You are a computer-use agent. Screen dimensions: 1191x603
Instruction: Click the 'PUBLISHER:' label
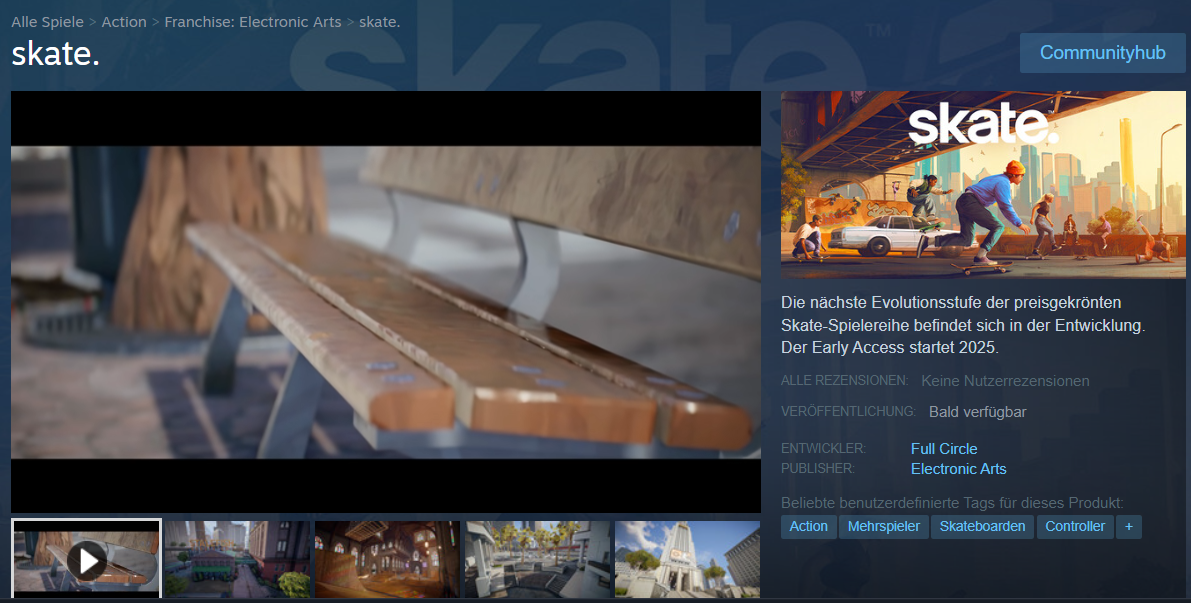pyautogui.click(x=818, y=469)
